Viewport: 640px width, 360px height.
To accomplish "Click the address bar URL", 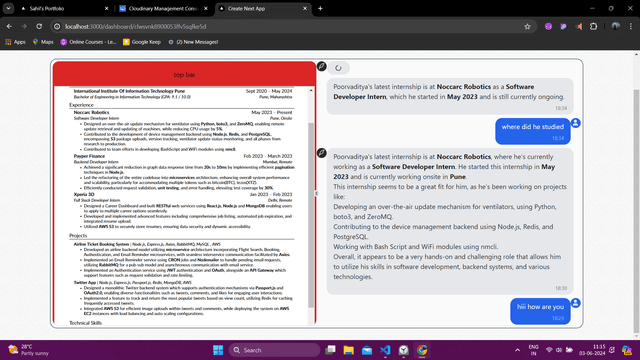I will (136, 27).
